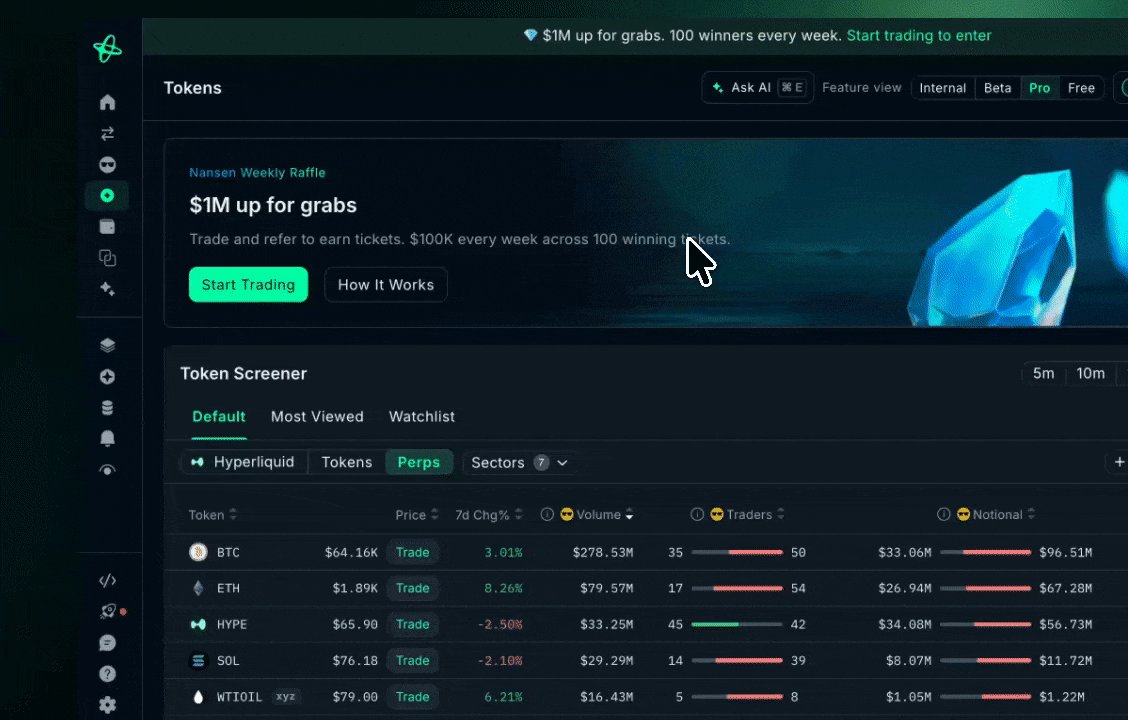Image resolution: width=1128 pixels, height=720 pixels.
Task: Select the 5m timeframe
Action: (x=1043, y=373)
